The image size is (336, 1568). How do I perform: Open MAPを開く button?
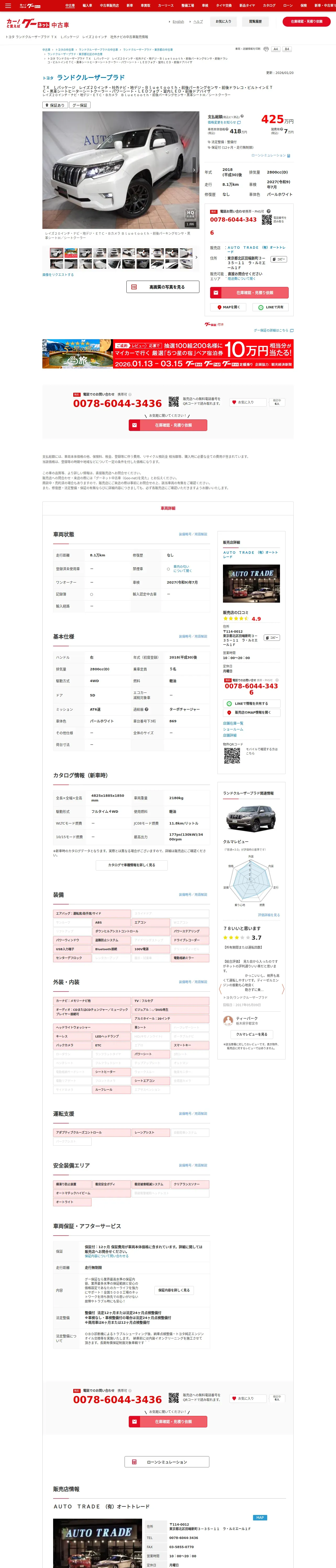(229, 307)
